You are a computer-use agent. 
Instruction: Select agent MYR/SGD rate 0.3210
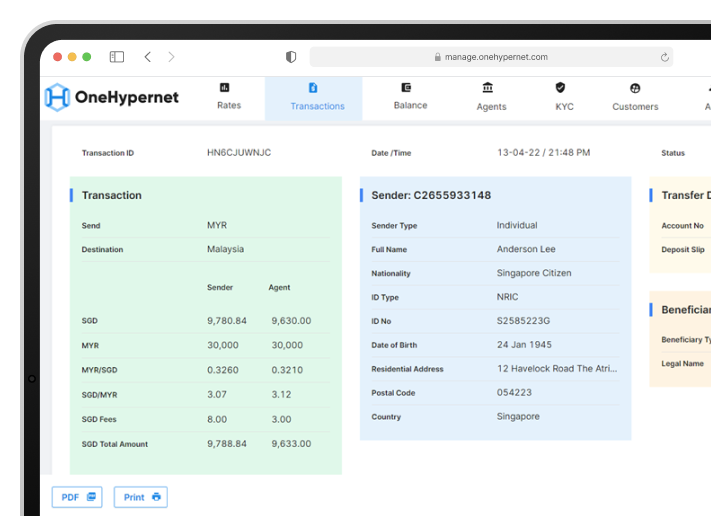click(x=287, y=370)
